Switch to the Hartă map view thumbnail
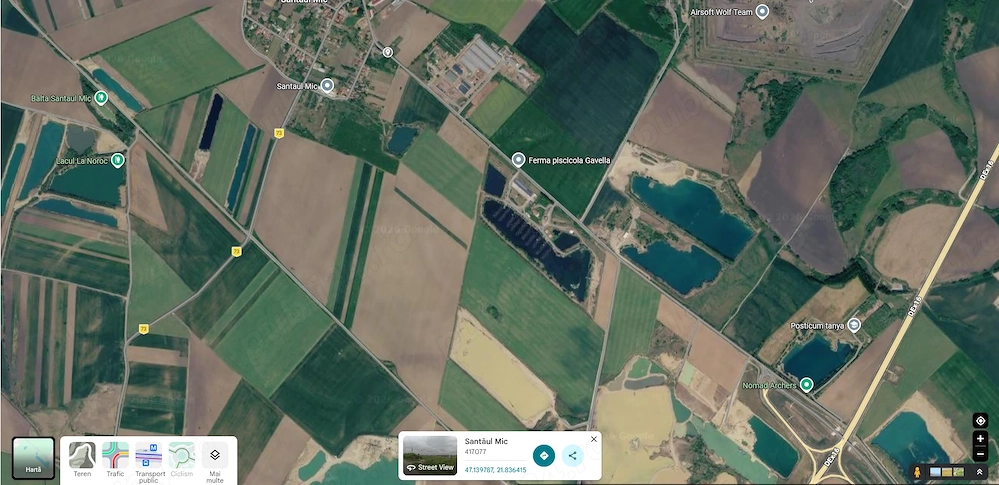 pyautogui.click(x=33, y=458)
